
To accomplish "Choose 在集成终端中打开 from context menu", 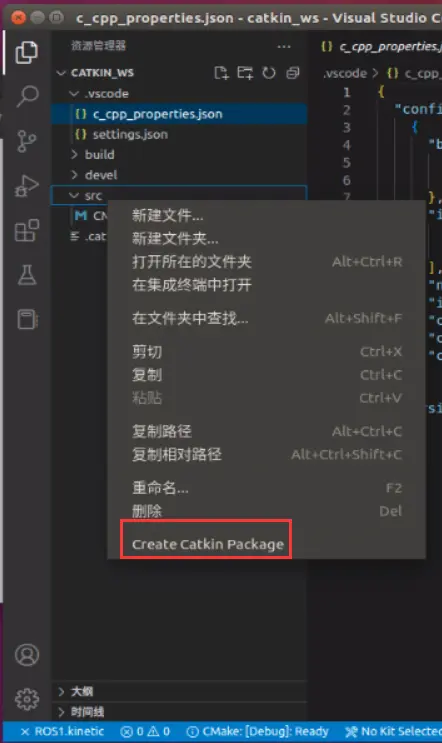I will (192, 285).
